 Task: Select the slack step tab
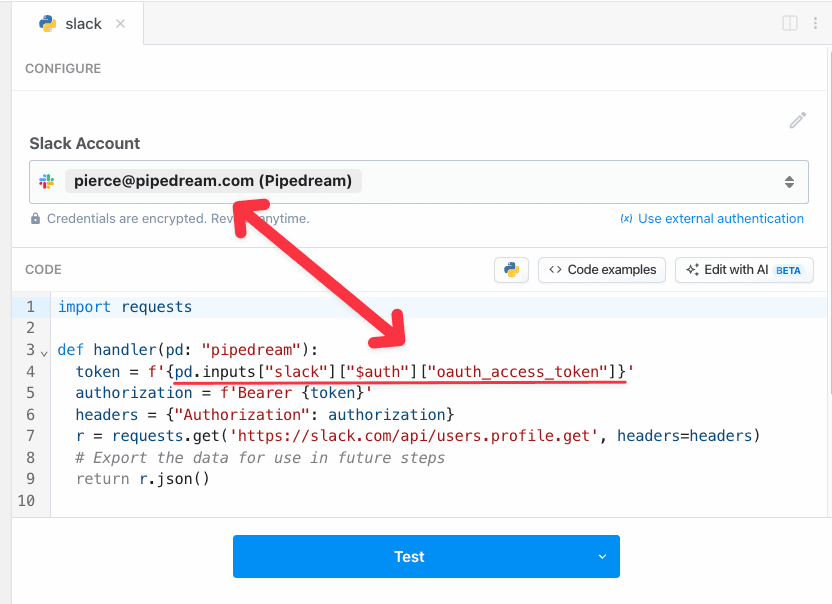[x=77, y=23]
